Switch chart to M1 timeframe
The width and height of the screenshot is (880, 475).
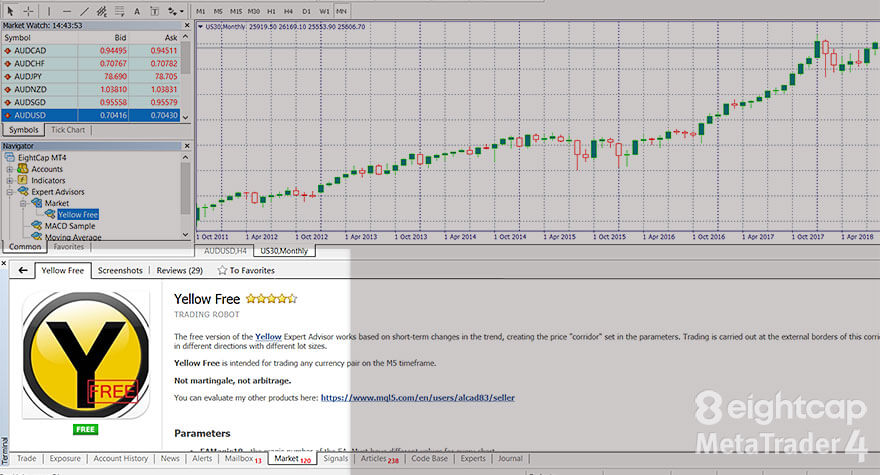tap(201, 11)
